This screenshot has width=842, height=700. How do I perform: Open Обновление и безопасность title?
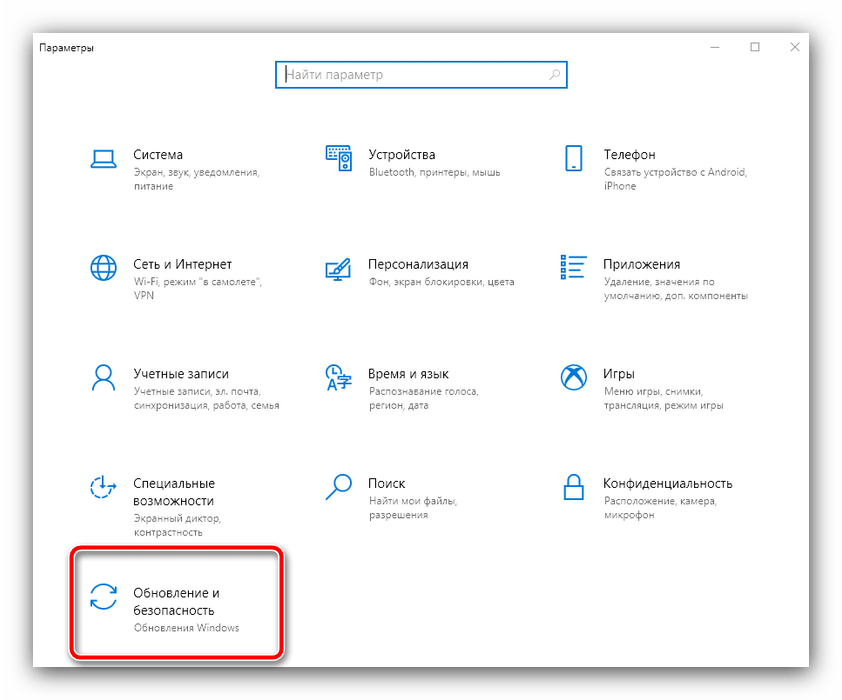(x=176, y=602)
